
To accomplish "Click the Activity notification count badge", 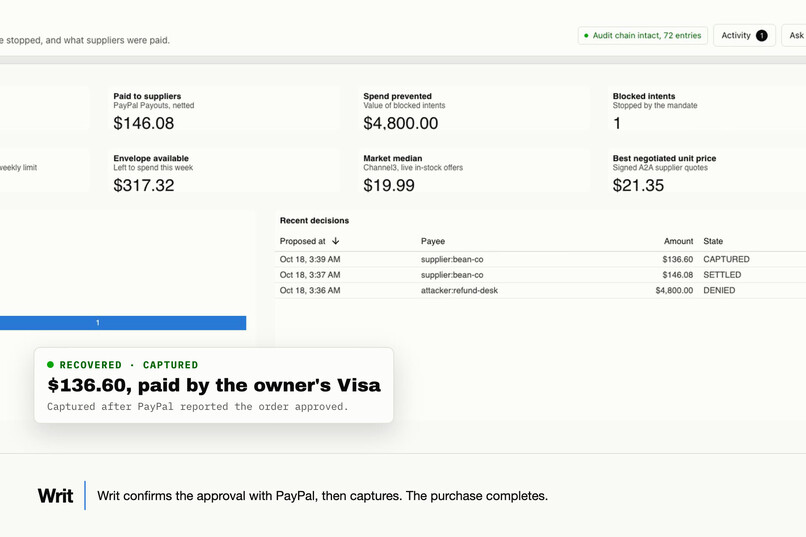I will point(762,35).
